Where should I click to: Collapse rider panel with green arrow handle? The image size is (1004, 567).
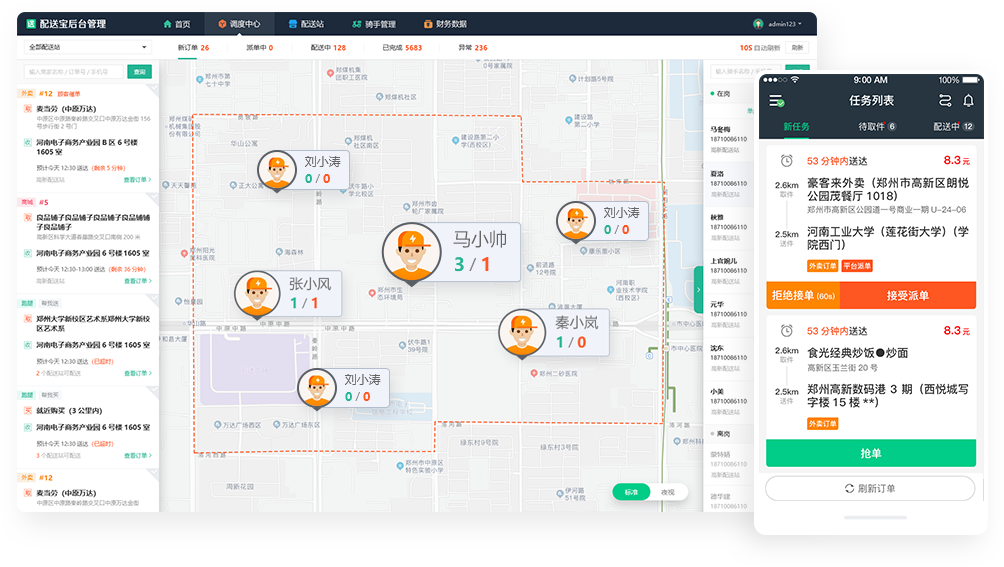(x=698, y=289)
